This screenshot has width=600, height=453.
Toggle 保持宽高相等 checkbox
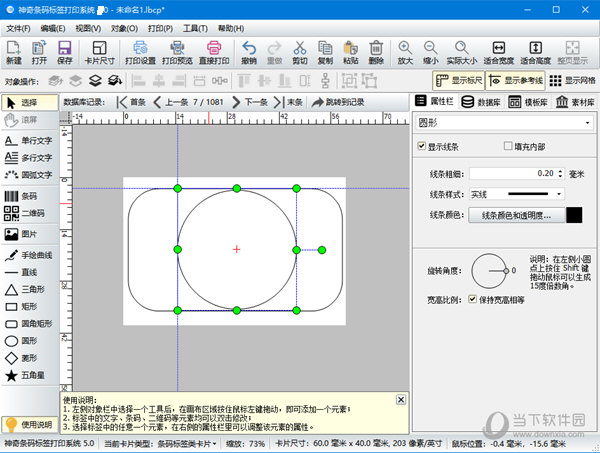473,299
